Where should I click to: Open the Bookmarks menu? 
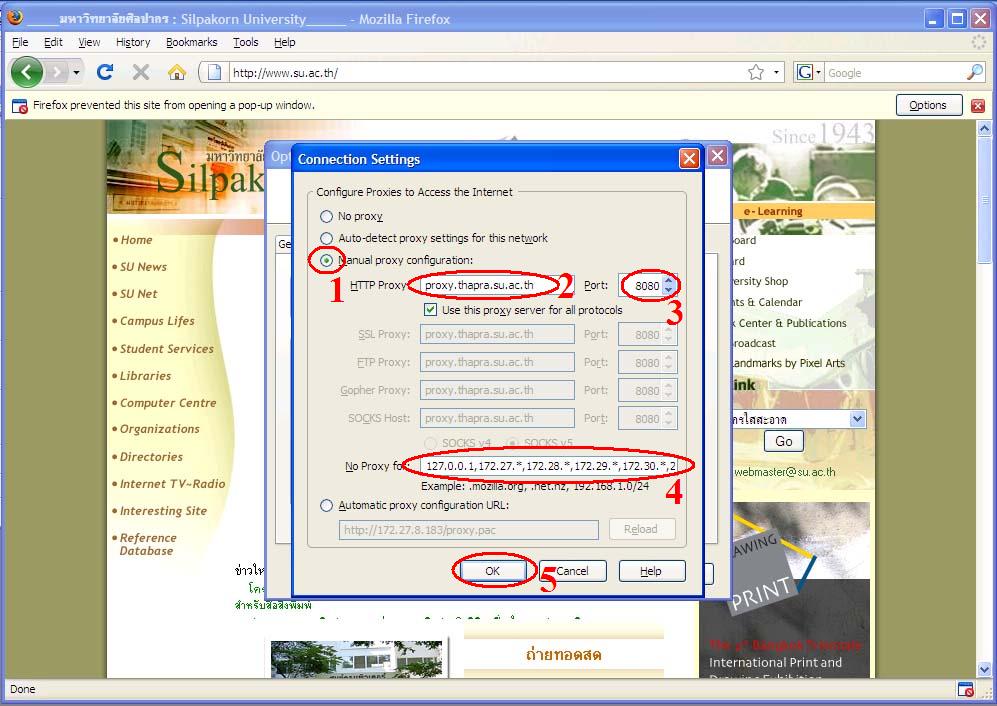click(x=191, y=42)
